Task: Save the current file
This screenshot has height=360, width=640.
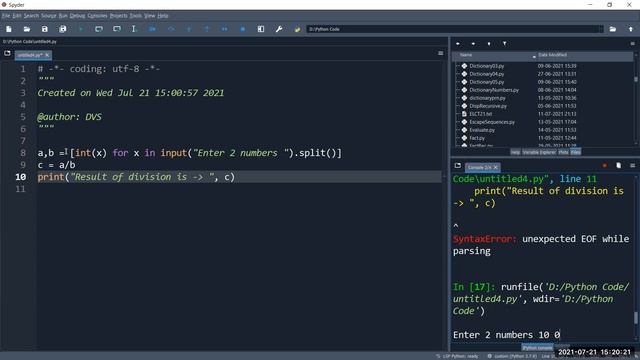Action: [44, 29]
